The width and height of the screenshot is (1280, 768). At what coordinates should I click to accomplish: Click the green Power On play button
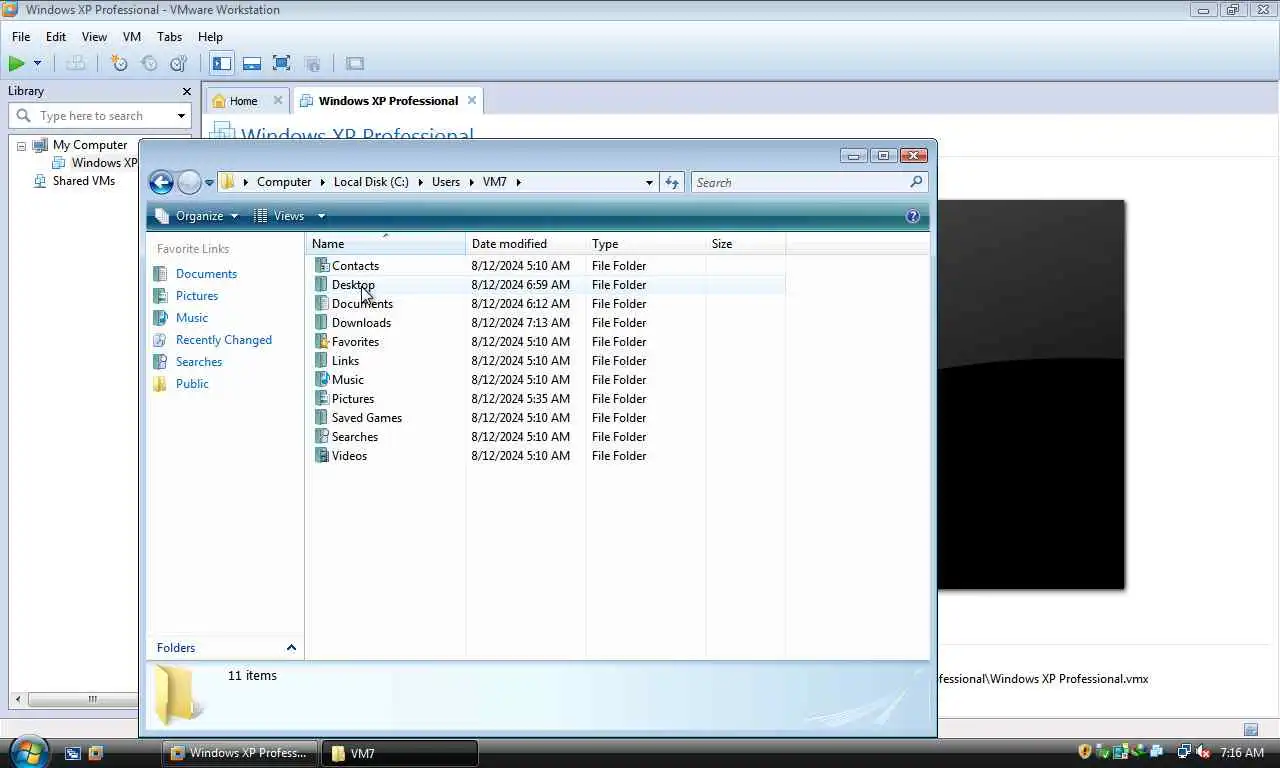coord(16,63)
